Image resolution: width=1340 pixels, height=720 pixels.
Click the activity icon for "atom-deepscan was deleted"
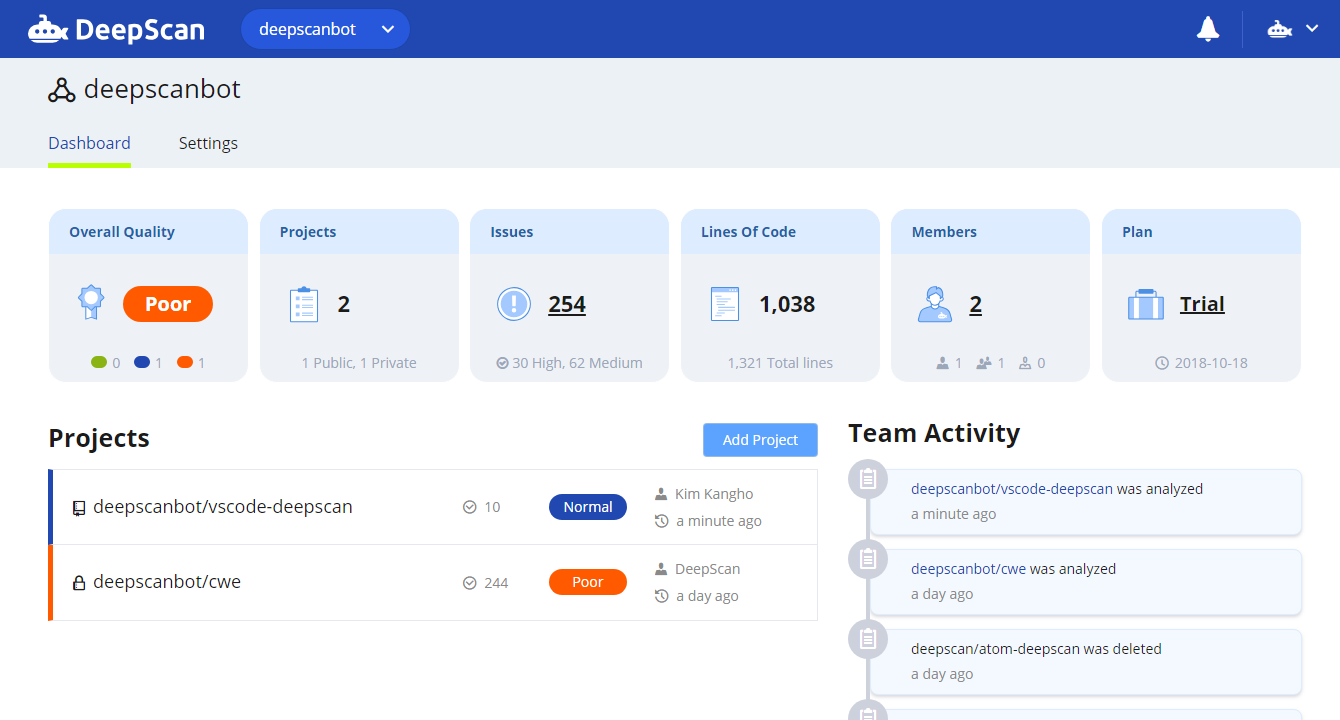click(867, 639)
